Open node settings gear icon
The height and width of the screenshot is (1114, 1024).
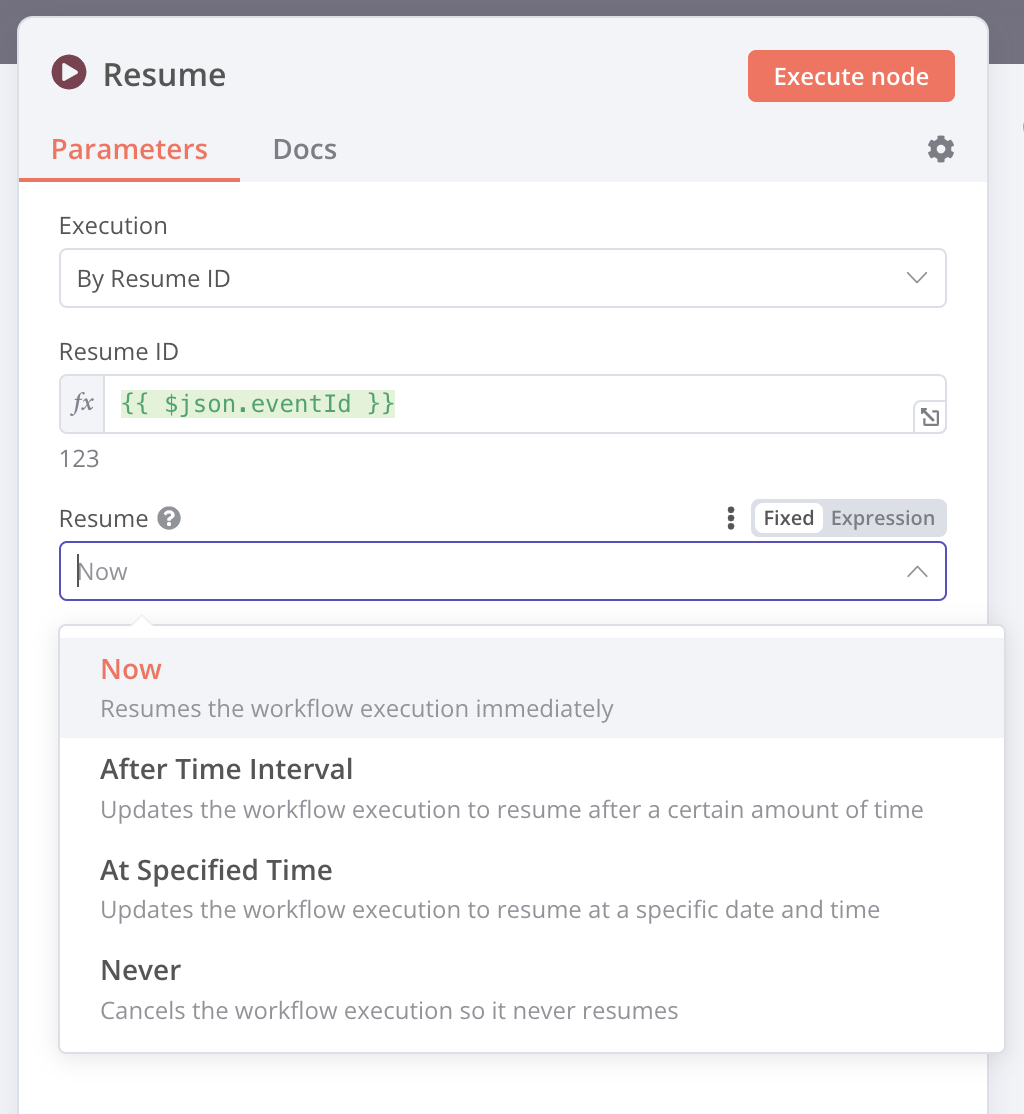940,150
